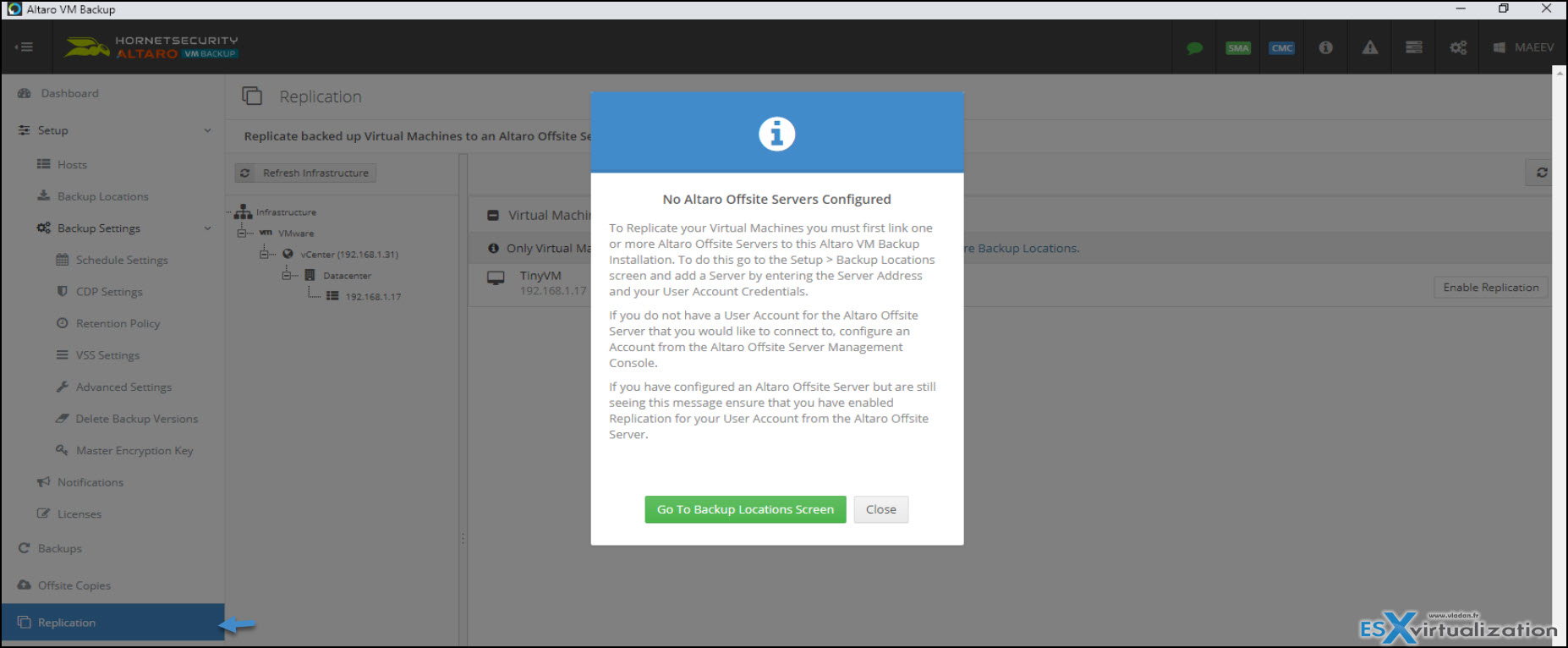1568x648 pixels.
Task: Open the green chat bubble icon
Action: 1194,48
